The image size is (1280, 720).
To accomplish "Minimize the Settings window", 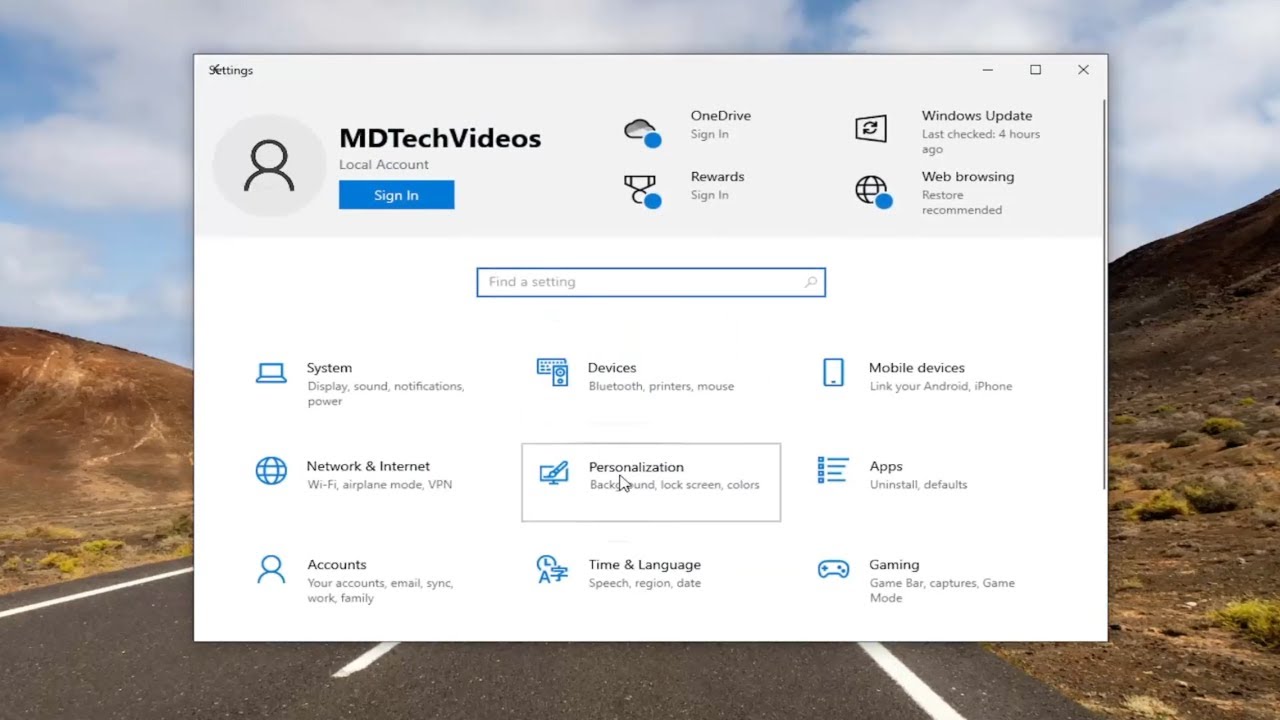I will coord(988,70).
